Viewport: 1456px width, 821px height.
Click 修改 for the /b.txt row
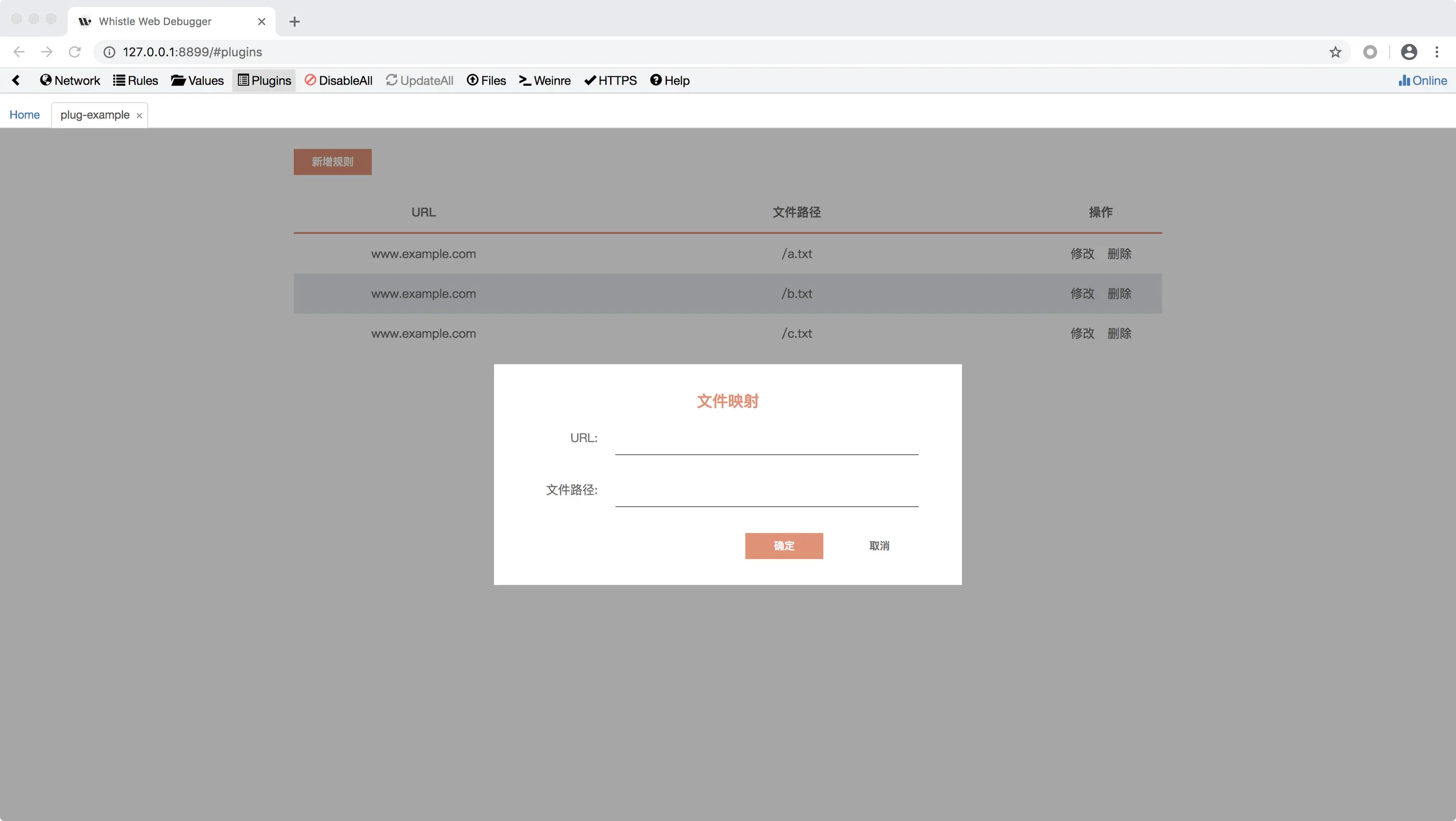(1082, 294)
